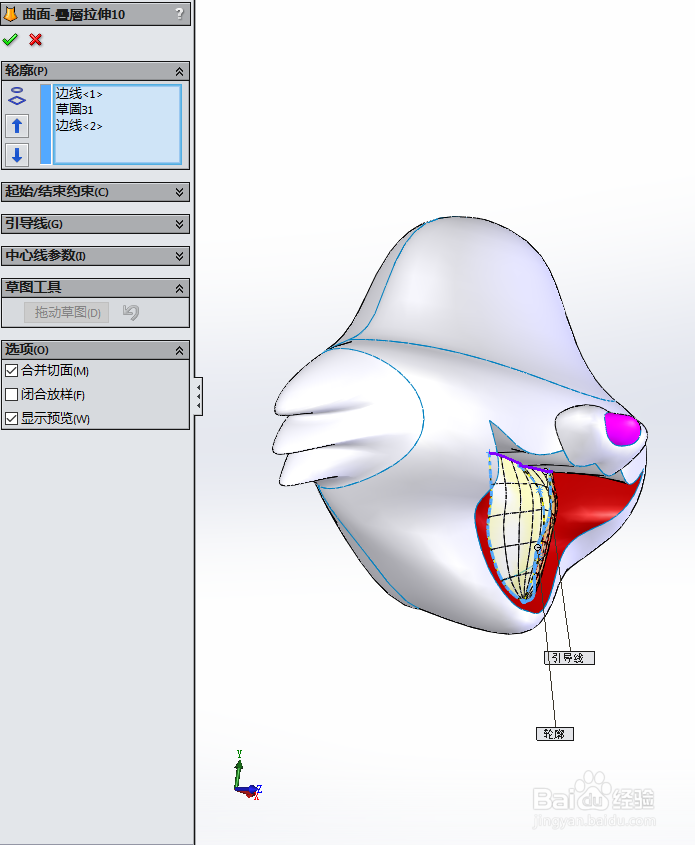
Task: Click the undo sketch drag icon
Action: point(130,312)
